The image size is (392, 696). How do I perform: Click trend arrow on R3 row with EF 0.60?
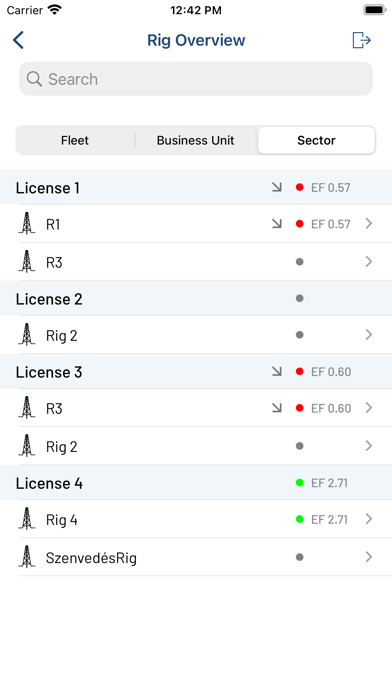[277, 408]
